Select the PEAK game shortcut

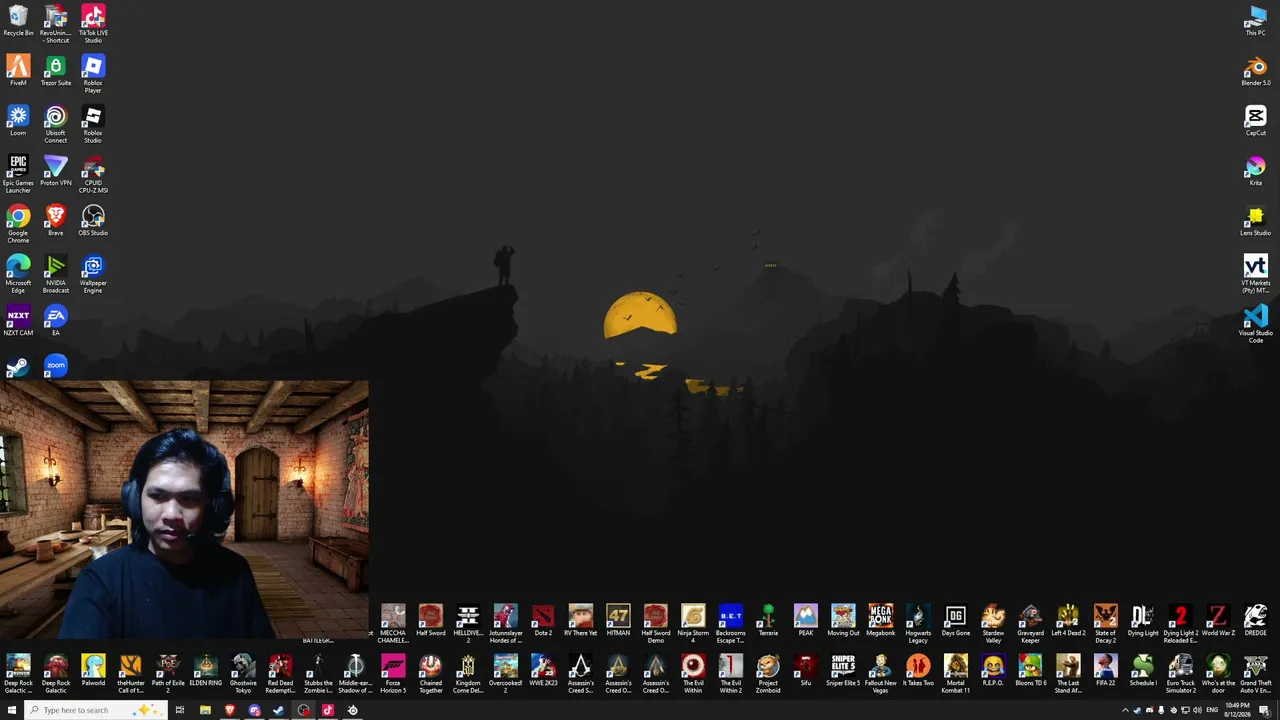806,621
